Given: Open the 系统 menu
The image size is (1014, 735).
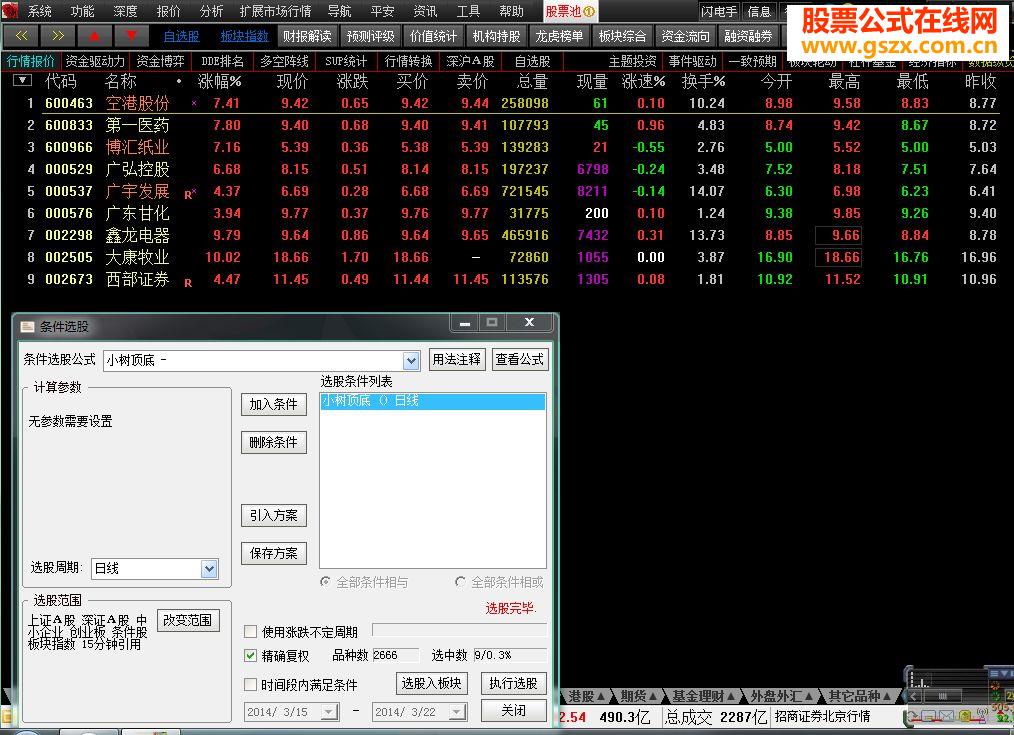Looking at the screenshot, I should (x=39, y=11).
